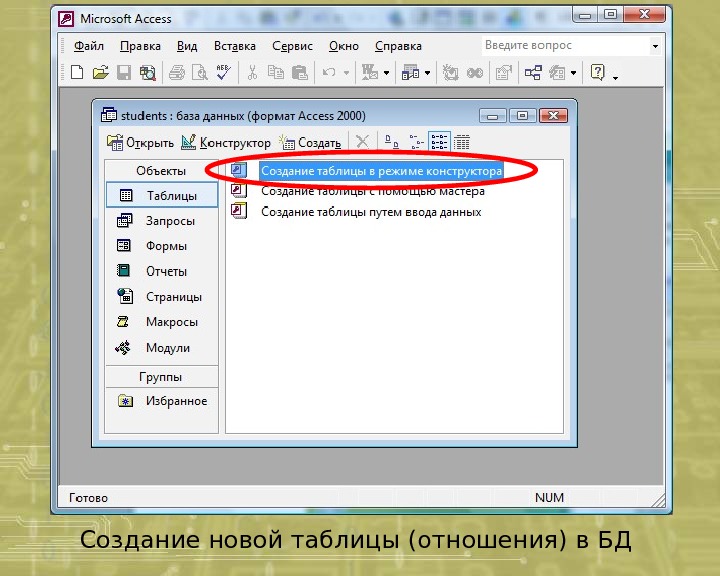The image size is (720, 576).
Task: Switch to Details view
Action: coord(461,142)
